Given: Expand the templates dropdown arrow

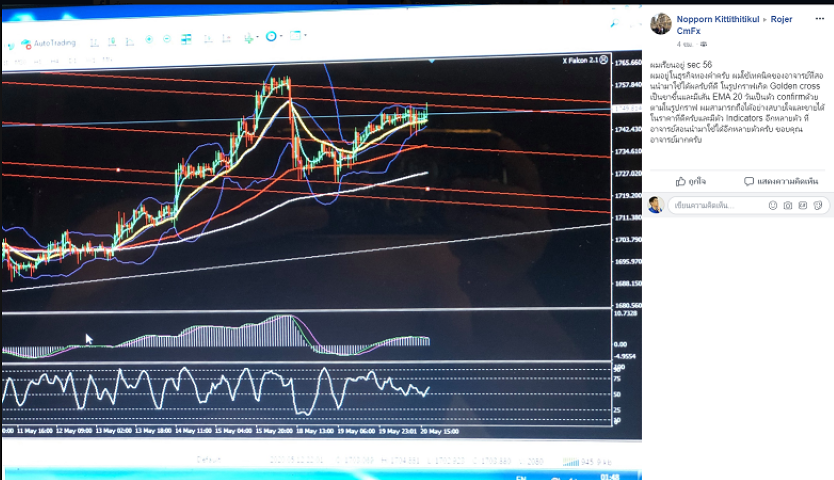Looking at the screenshot, I should pos(305,35).
